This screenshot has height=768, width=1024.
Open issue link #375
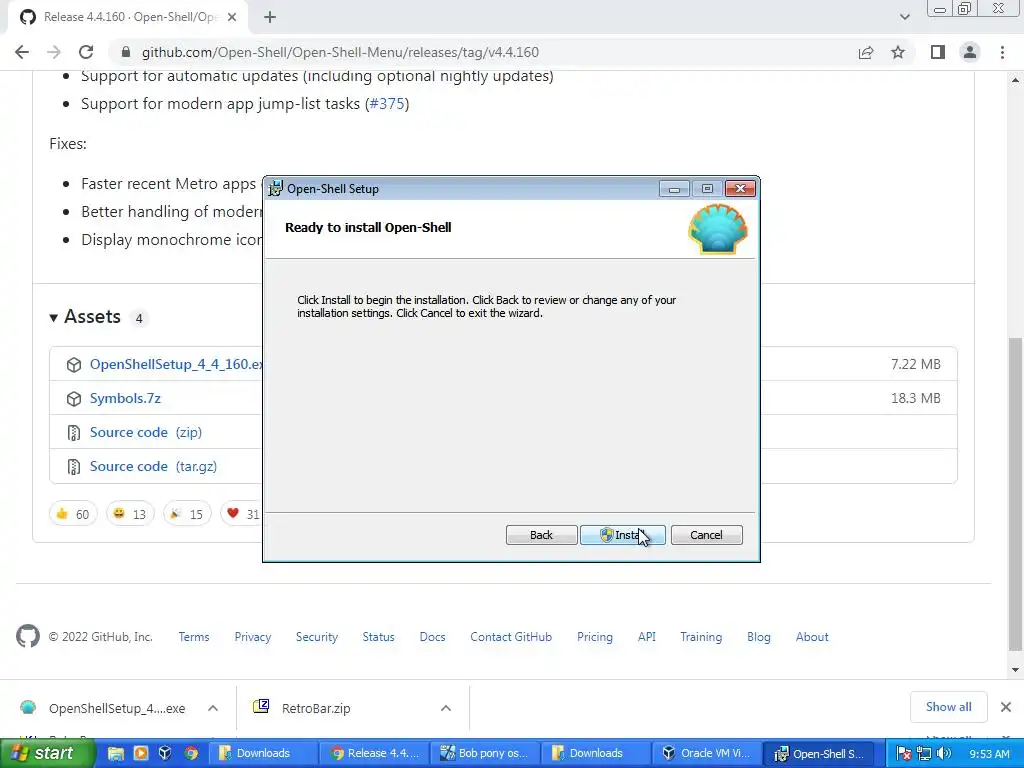[387, 104]
